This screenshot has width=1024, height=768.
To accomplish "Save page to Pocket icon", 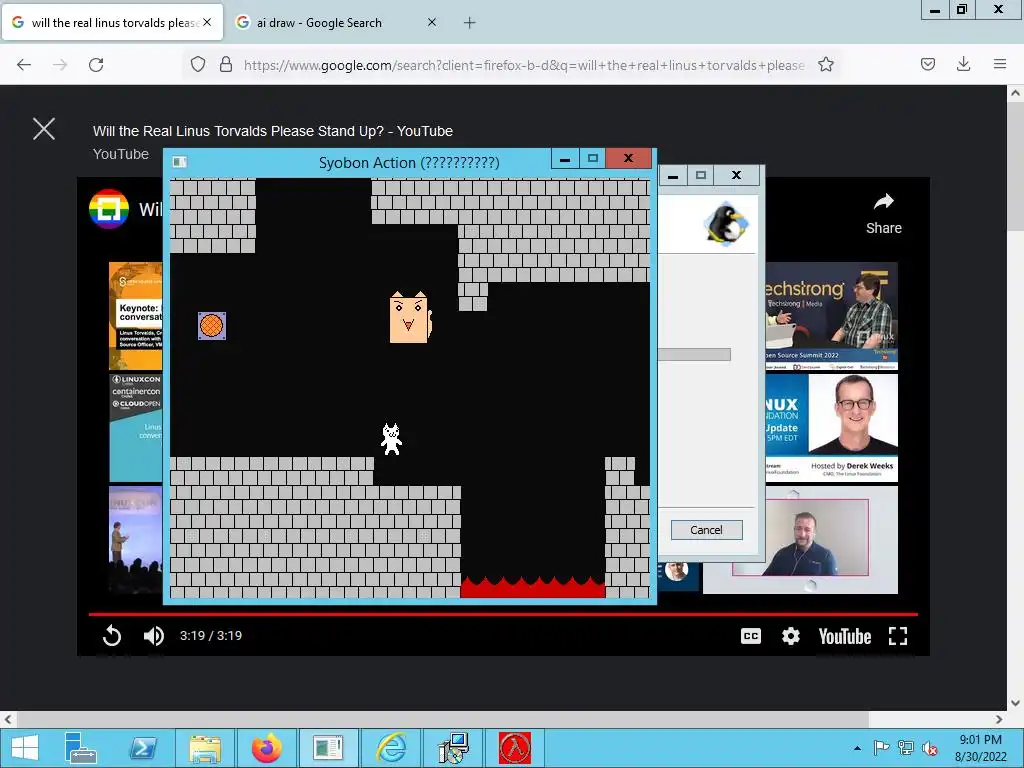I will point(928,64).
